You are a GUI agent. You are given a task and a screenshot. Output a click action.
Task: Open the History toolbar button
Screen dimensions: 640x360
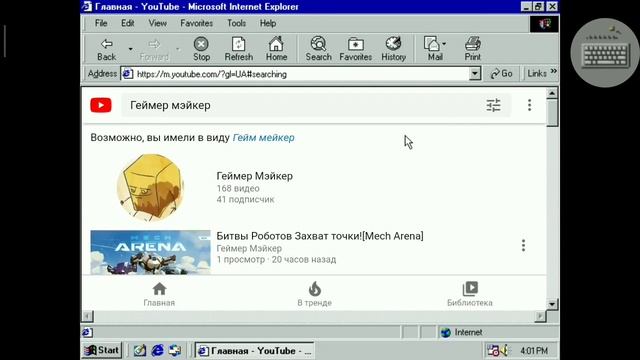pos(393,49)
